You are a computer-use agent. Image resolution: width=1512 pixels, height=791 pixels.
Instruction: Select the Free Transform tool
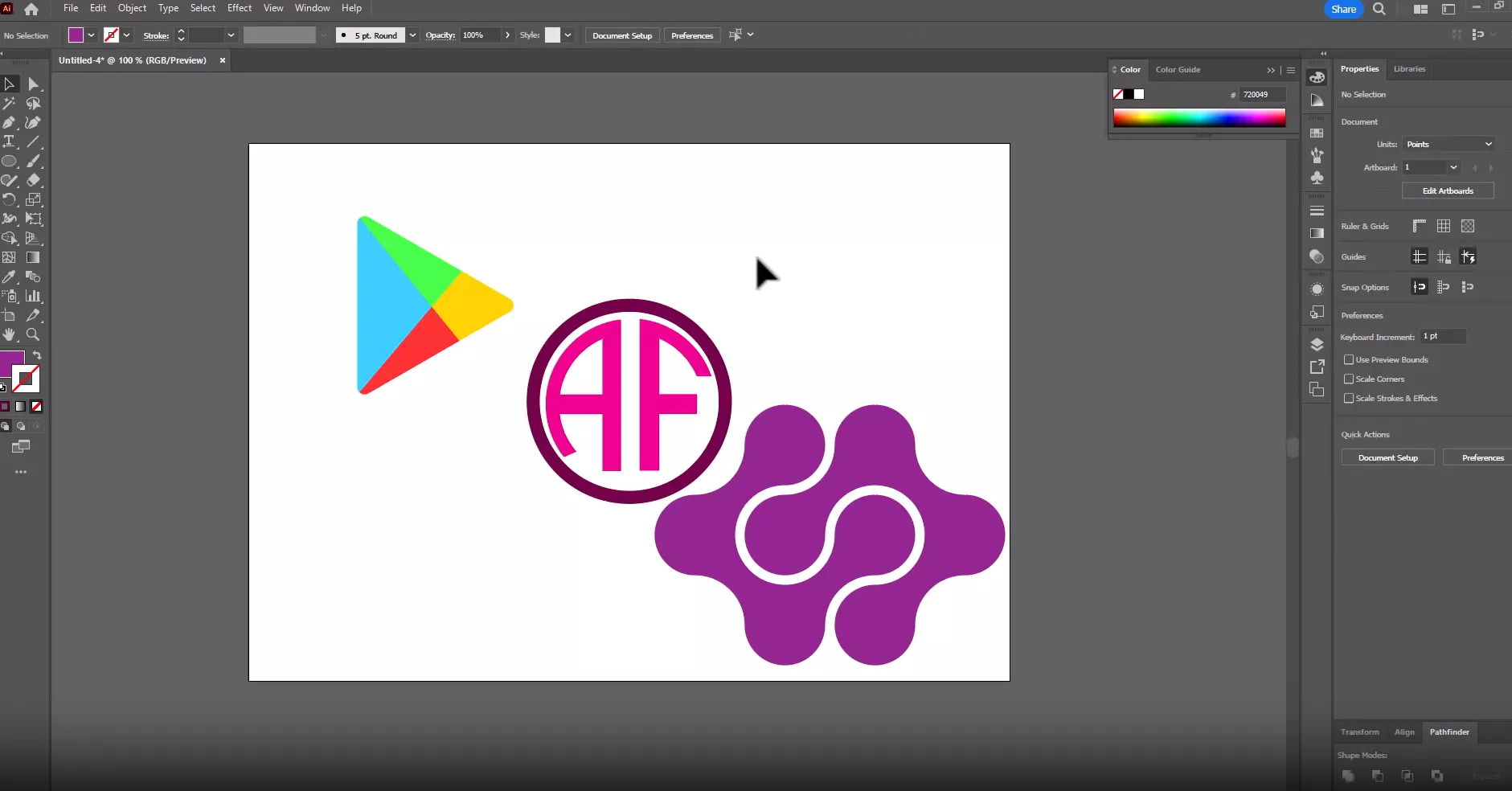coord(33,219)
